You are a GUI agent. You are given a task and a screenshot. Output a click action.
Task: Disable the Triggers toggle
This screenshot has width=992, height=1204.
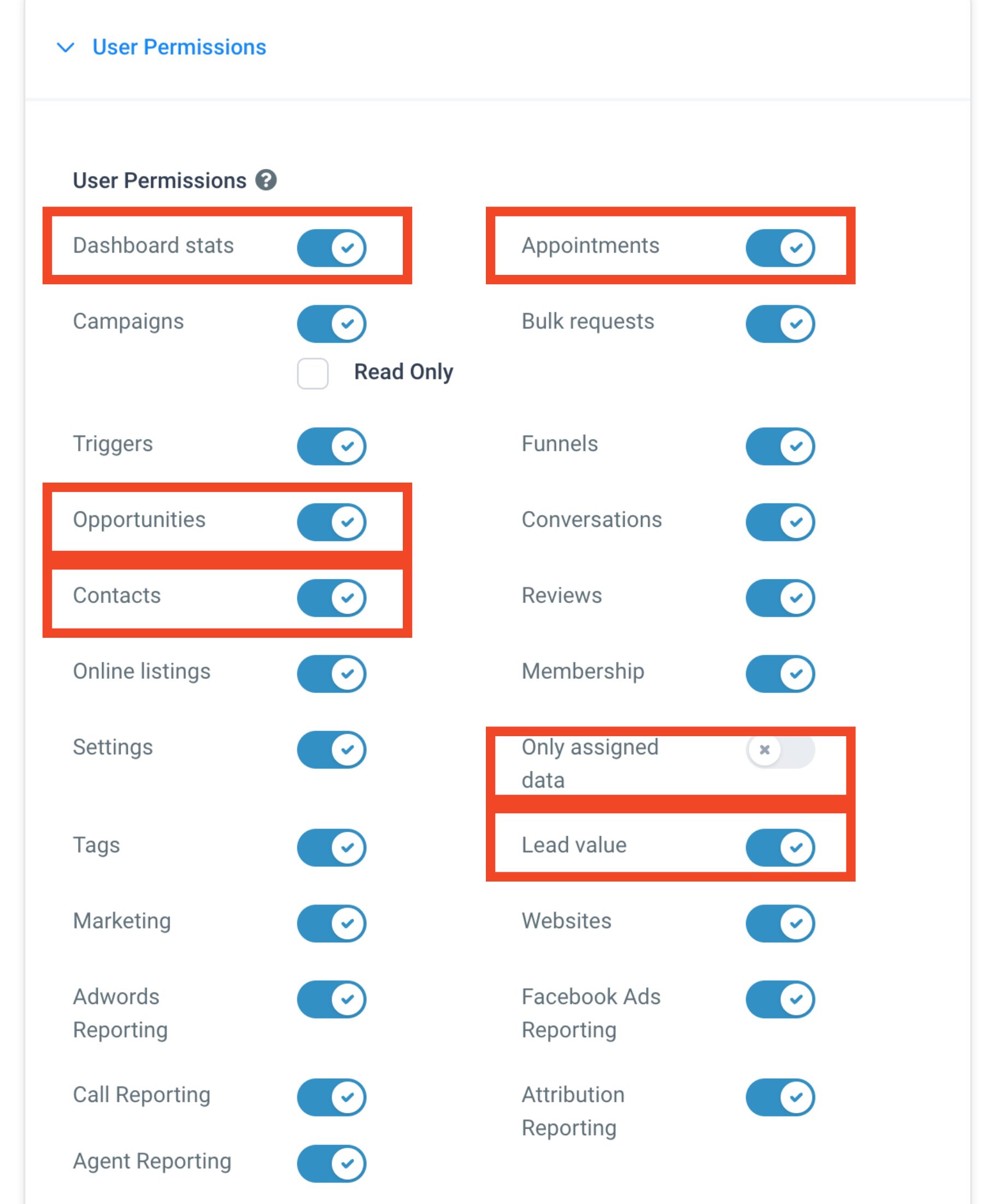331,446
